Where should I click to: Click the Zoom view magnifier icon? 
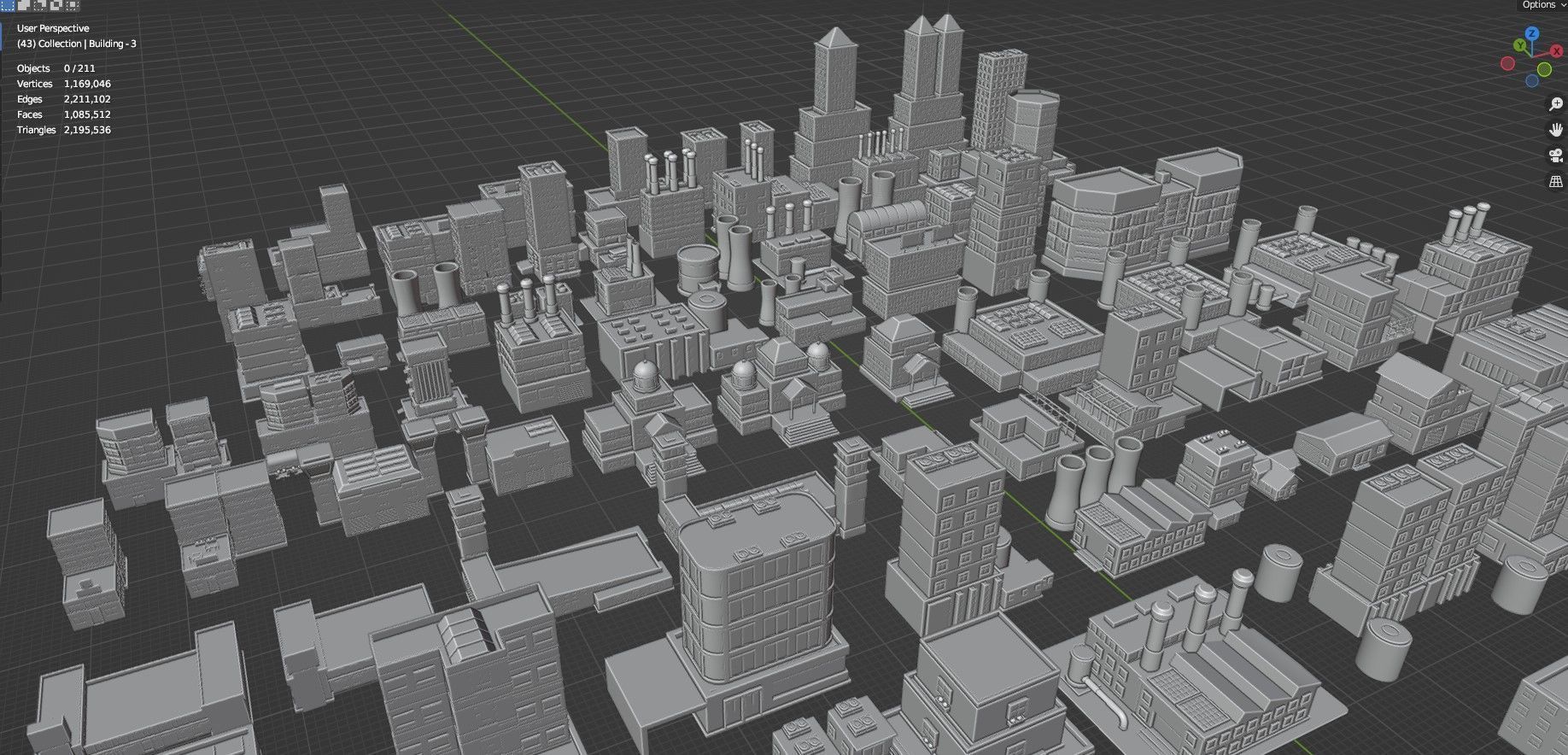pos(1556,104)
